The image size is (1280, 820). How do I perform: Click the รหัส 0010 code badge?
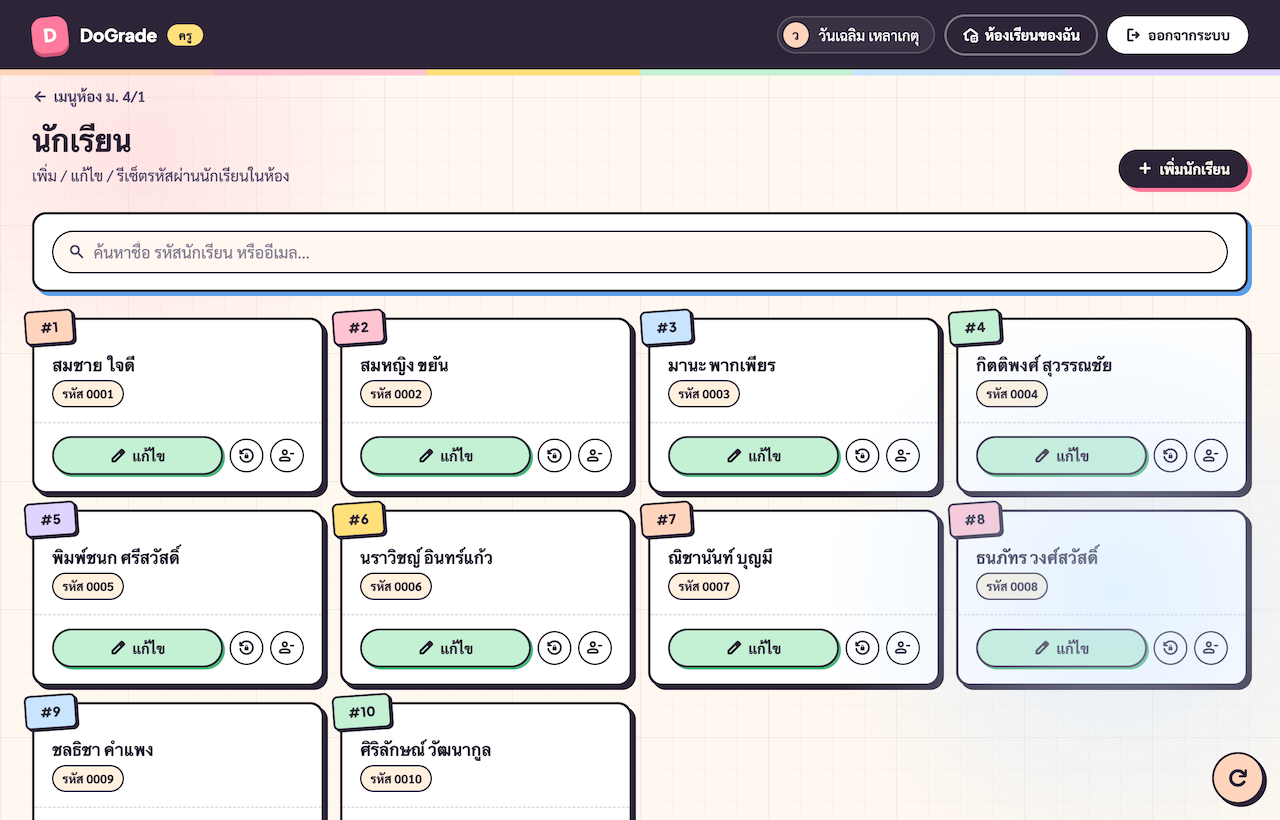coord(396,778)
